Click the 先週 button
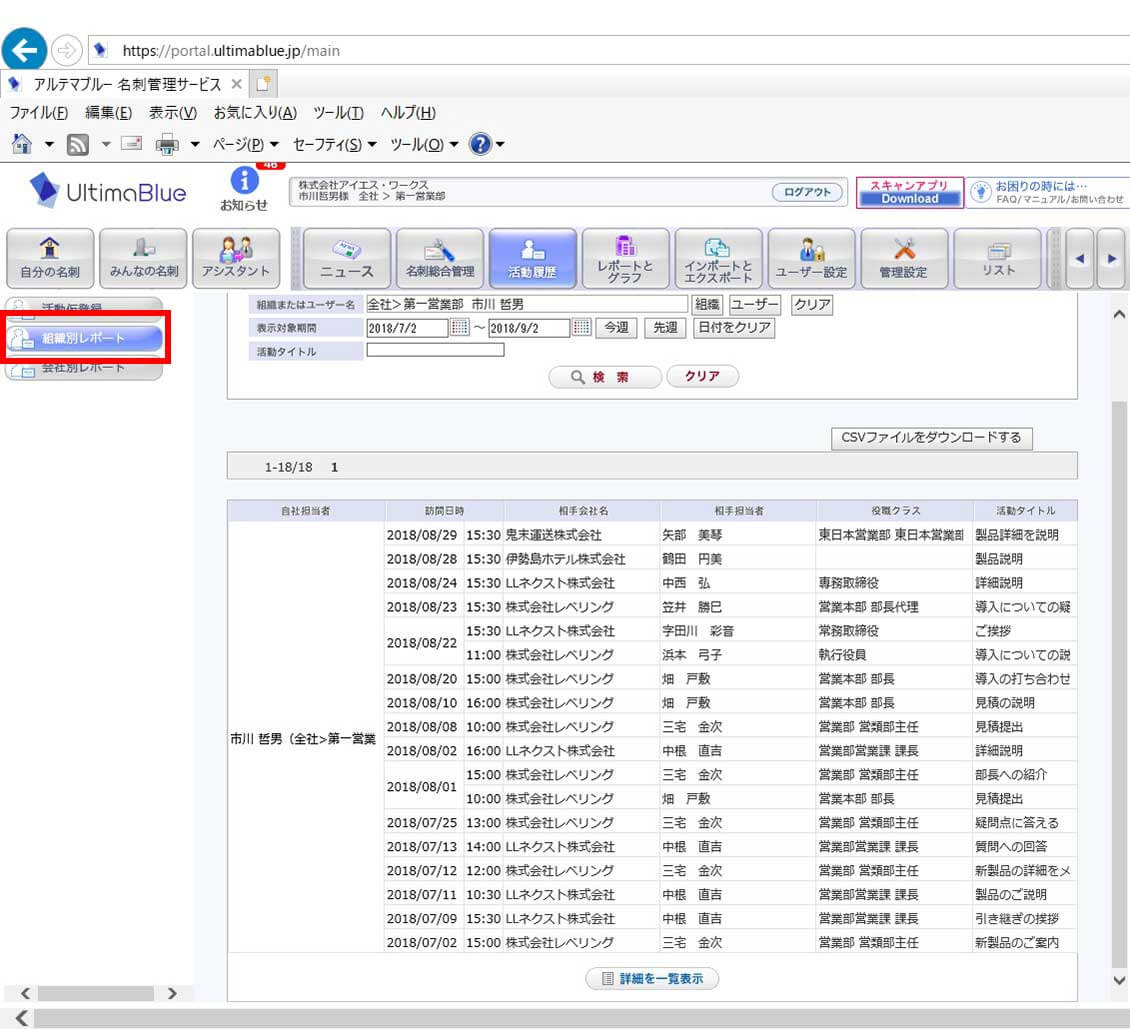The height and width of the screenshot is (1029, 1130). click(x=665, y=328)
